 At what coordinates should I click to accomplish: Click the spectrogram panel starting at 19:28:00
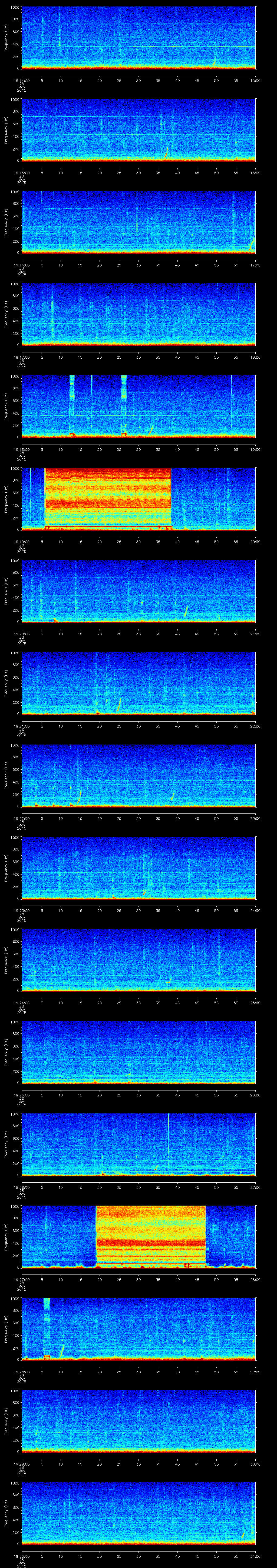point(139,1329)
